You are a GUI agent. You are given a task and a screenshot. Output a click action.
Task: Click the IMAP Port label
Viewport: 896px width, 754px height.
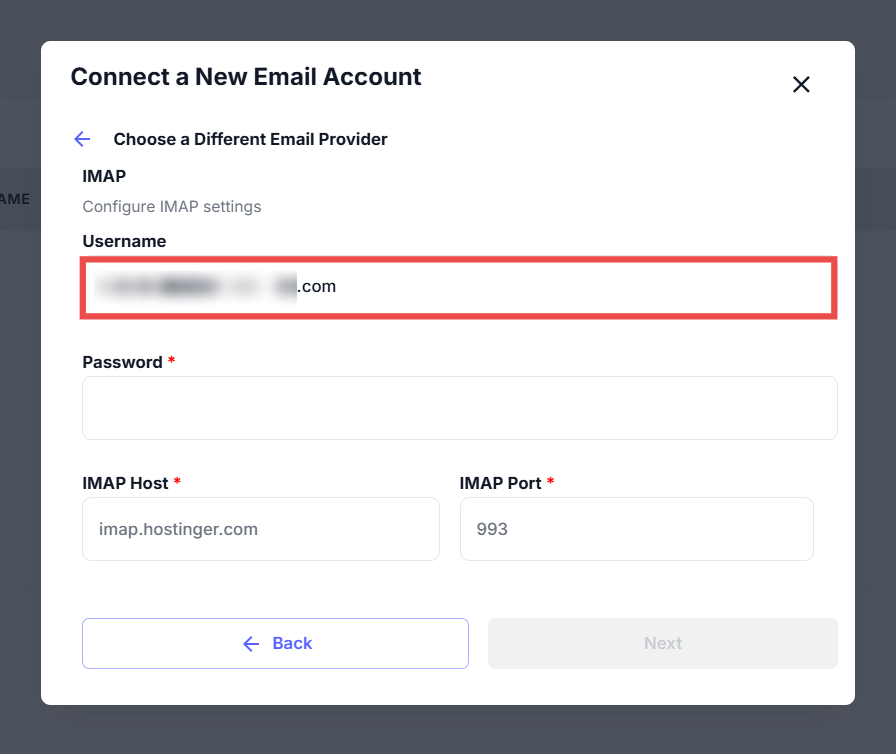(500, 483)
